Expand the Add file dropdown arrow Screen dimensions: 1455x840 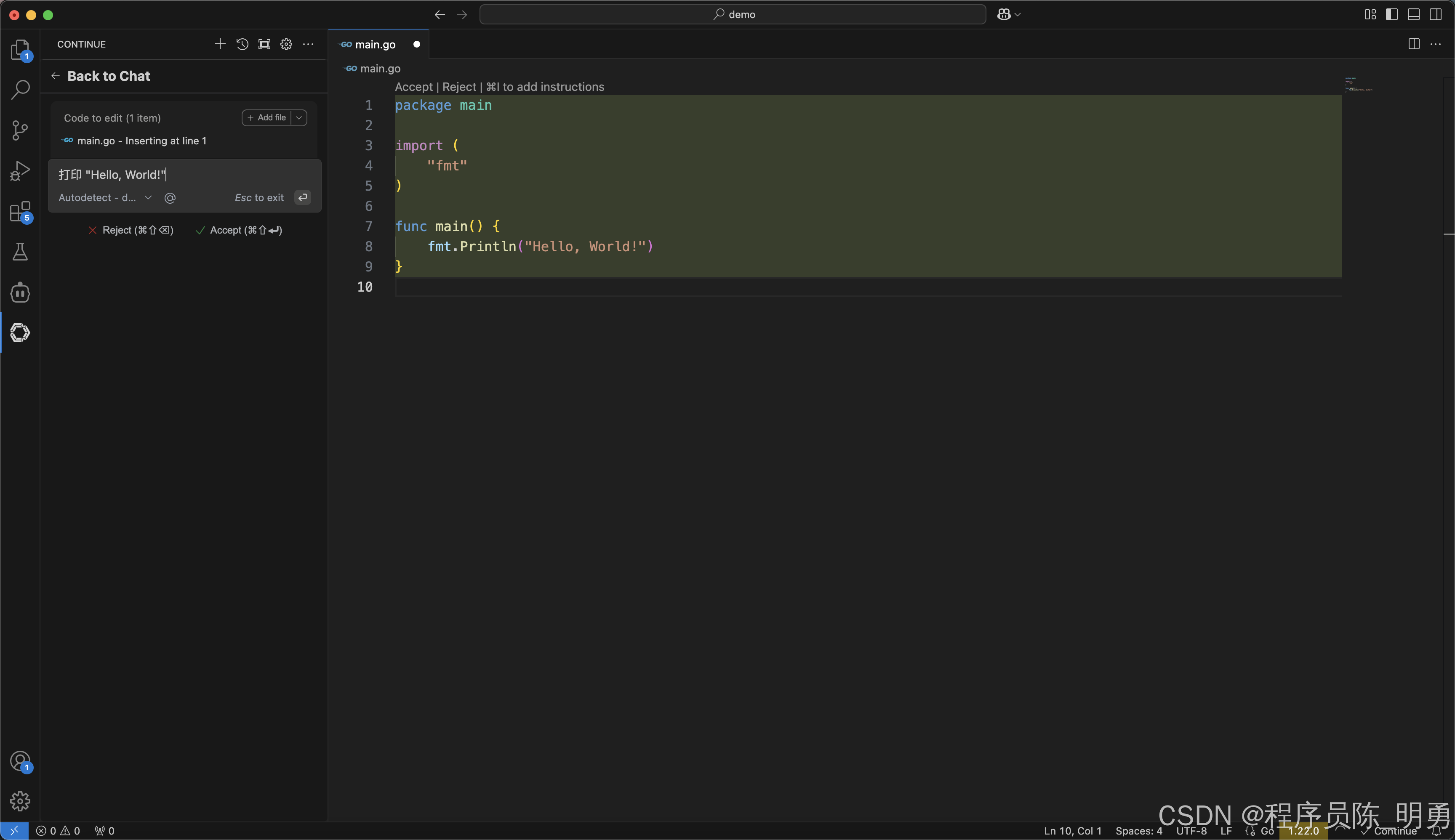point(299,118)
